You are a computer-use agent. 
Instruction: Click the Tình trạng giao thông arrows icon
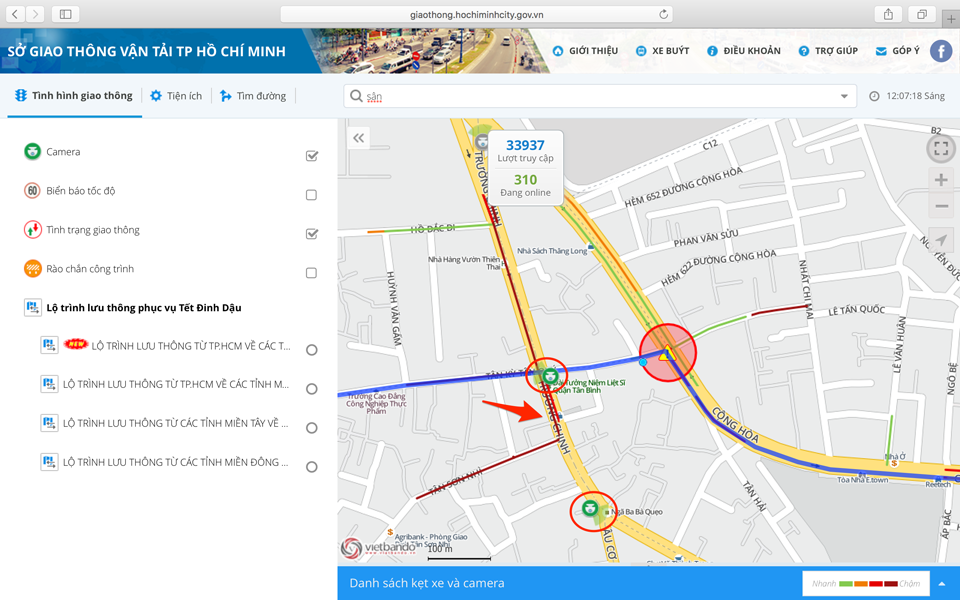point(32,230)
